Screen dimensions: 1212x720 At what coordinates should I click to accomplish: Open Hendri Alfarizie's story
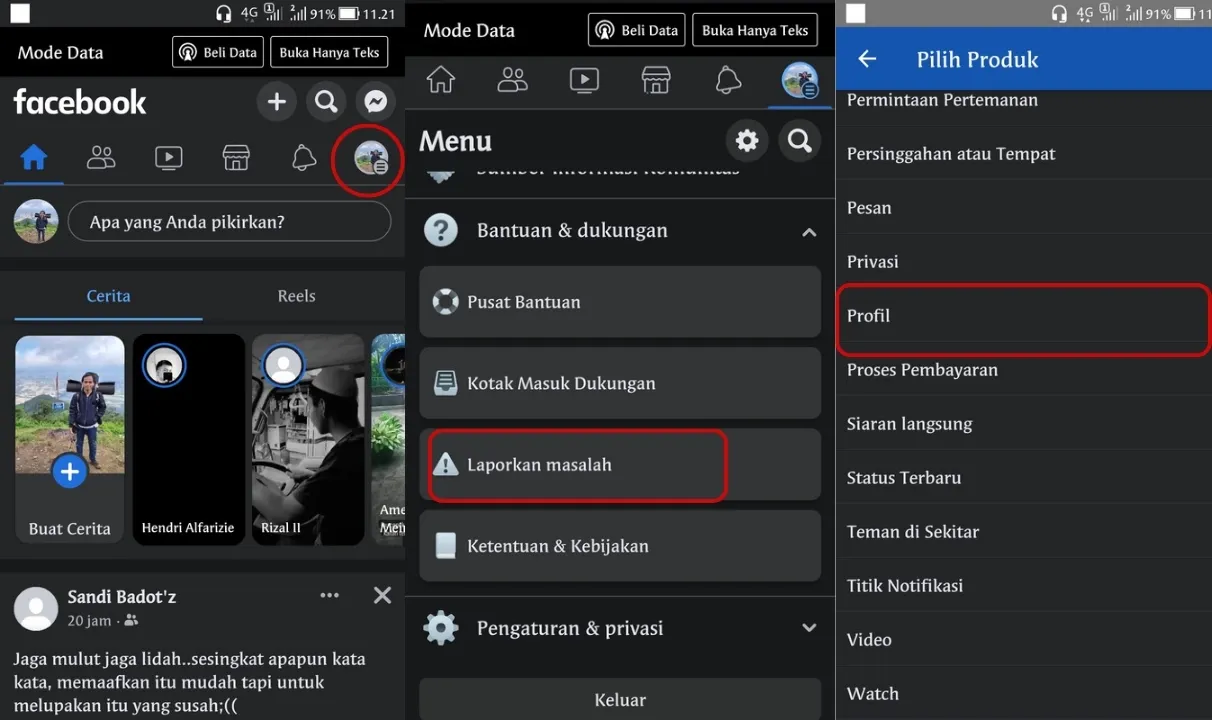(188, 440)
